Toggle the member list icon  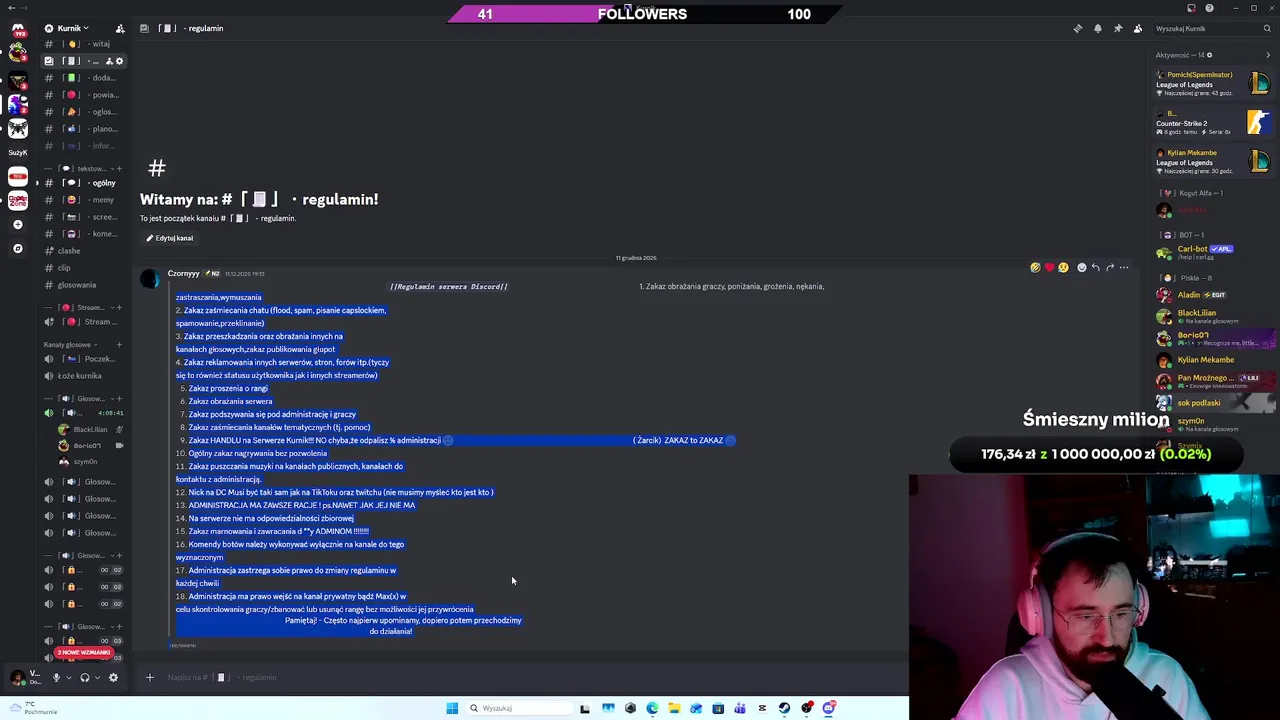pos(1137,28)
